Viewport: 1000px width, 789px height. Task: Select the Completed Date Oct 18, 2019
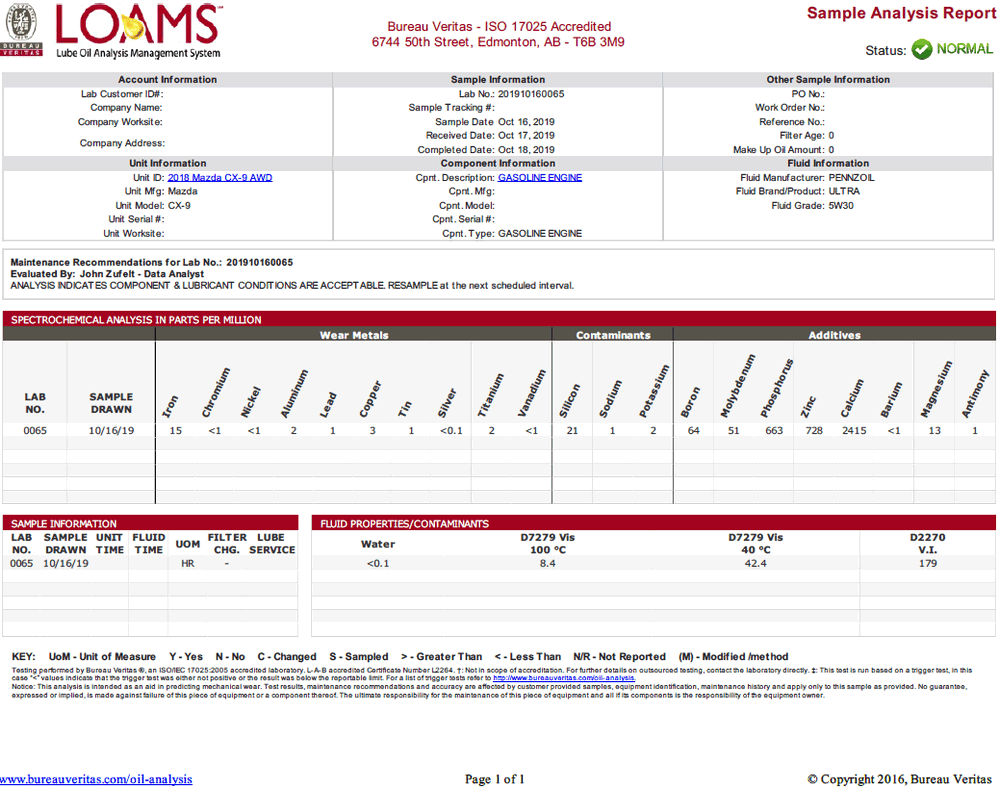coord(526,150)
